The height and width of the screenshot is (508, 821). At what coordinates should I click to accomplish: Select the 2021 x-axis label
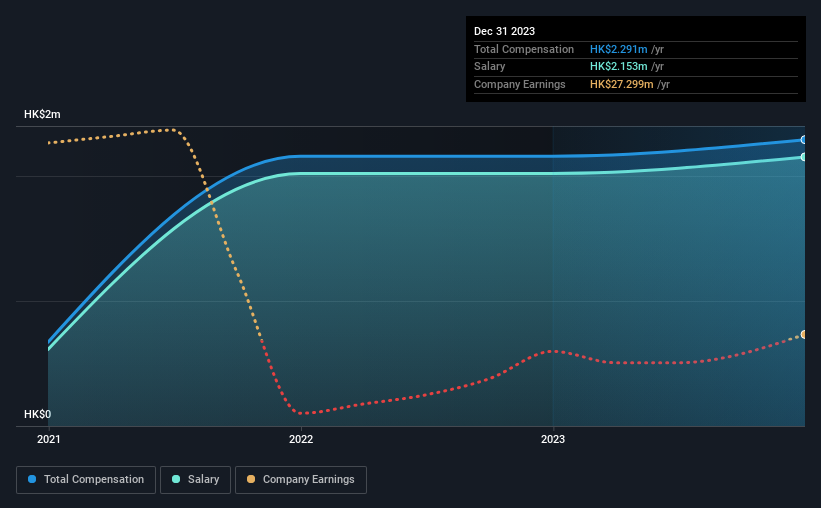pos(49,439)
